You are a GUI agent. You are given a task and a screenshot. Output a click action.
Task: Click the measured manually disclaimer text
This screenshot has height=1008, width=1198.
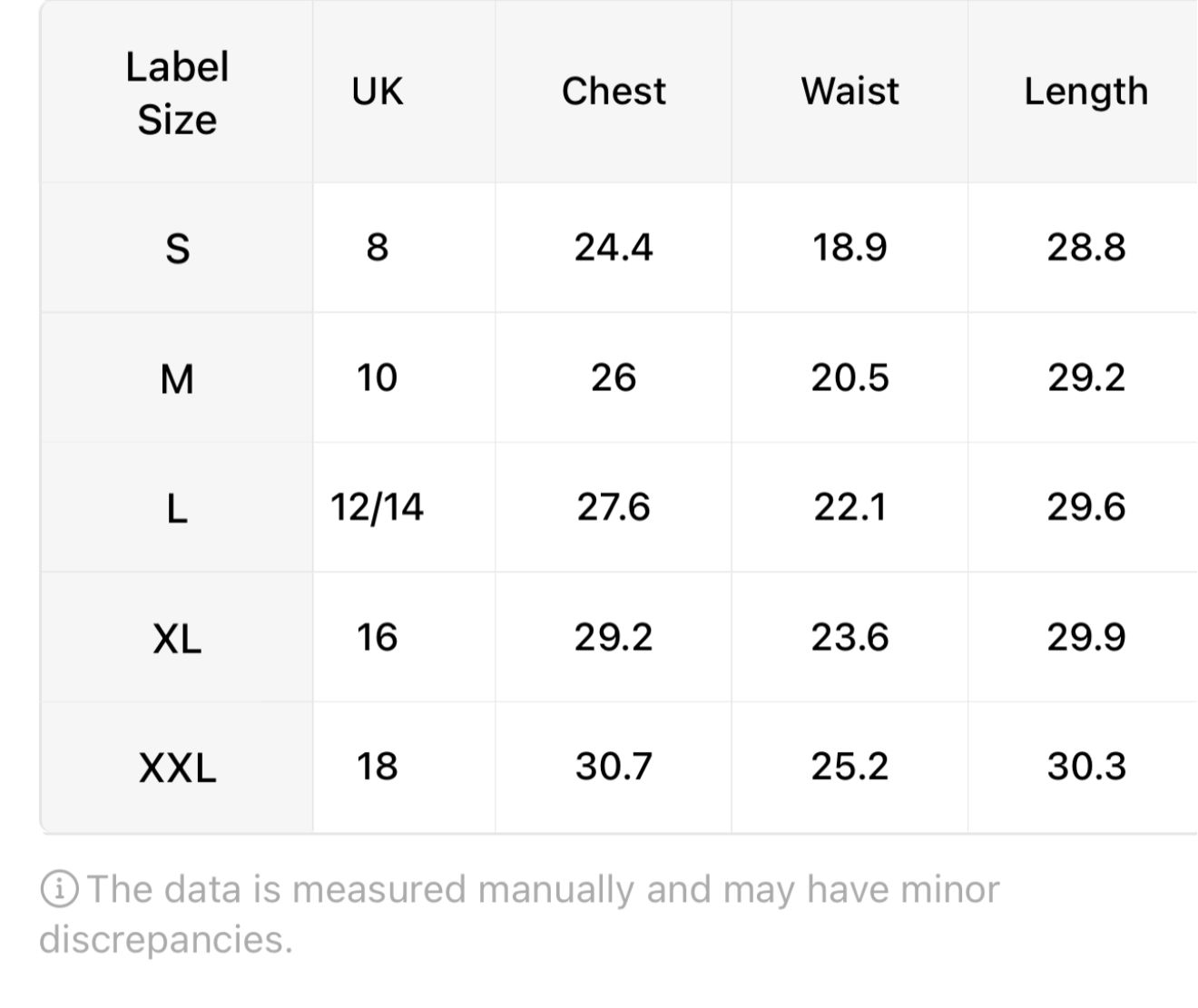[519, 914]
